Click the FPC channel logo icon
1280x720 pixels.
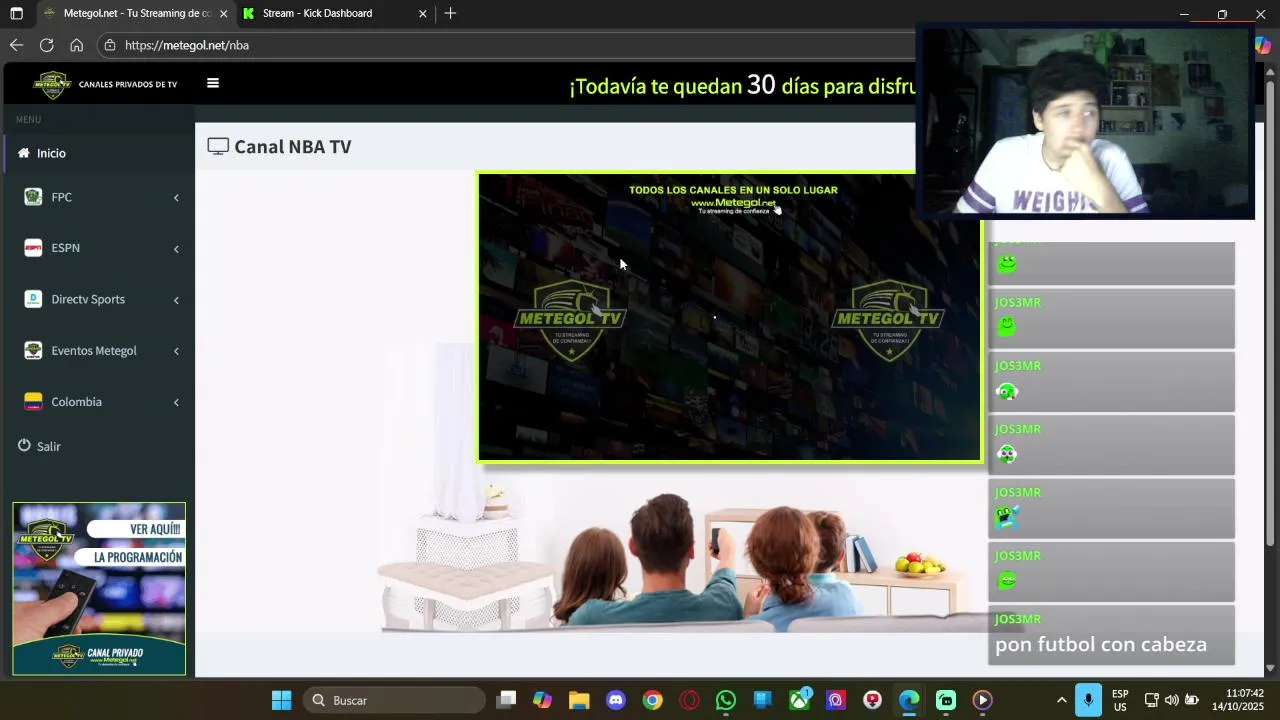[x=33, y=197]
